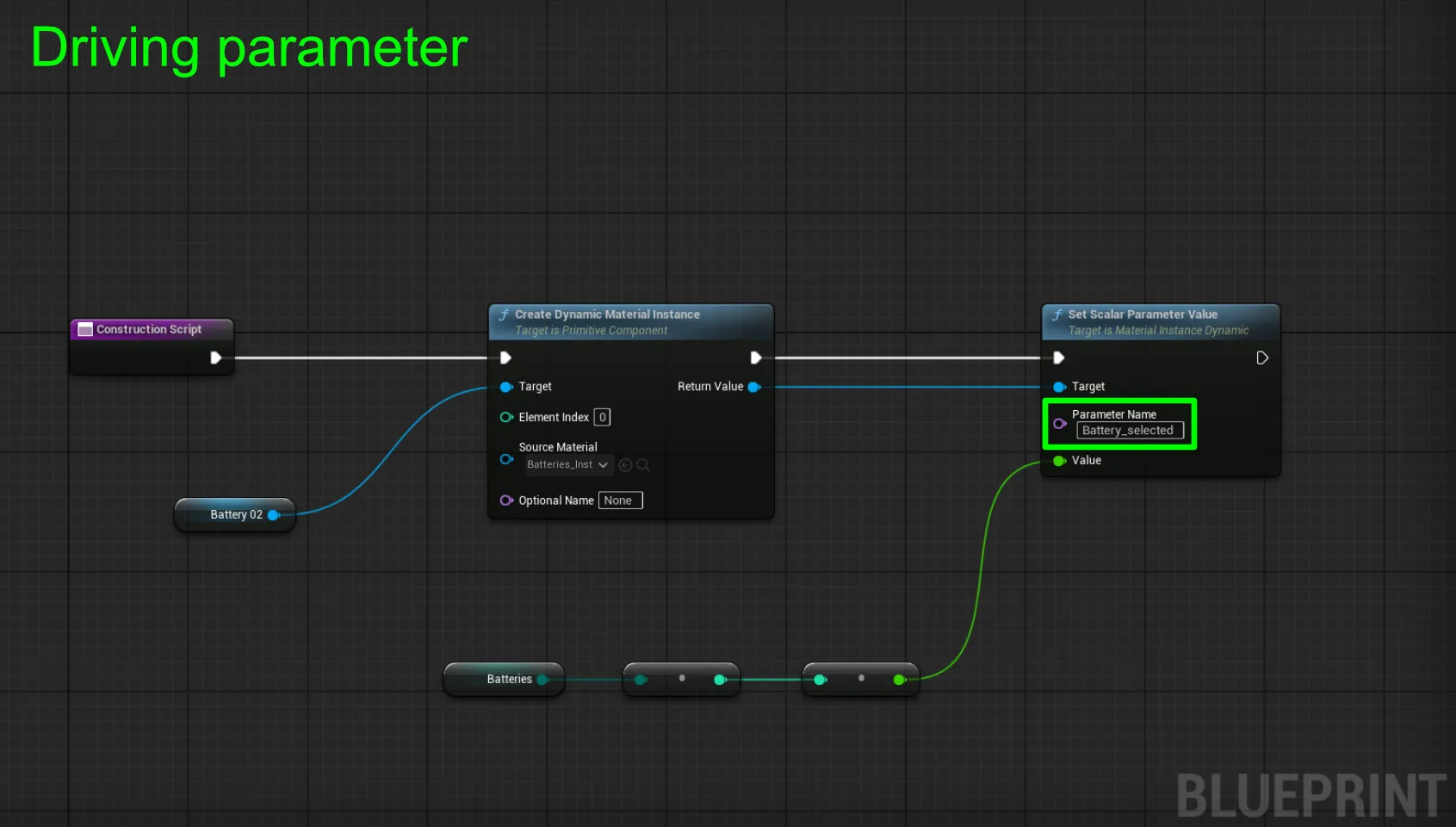1456x827 pixels.
Task: Open the Batteries_Inst source material dropdown
Action: point(568,465)
